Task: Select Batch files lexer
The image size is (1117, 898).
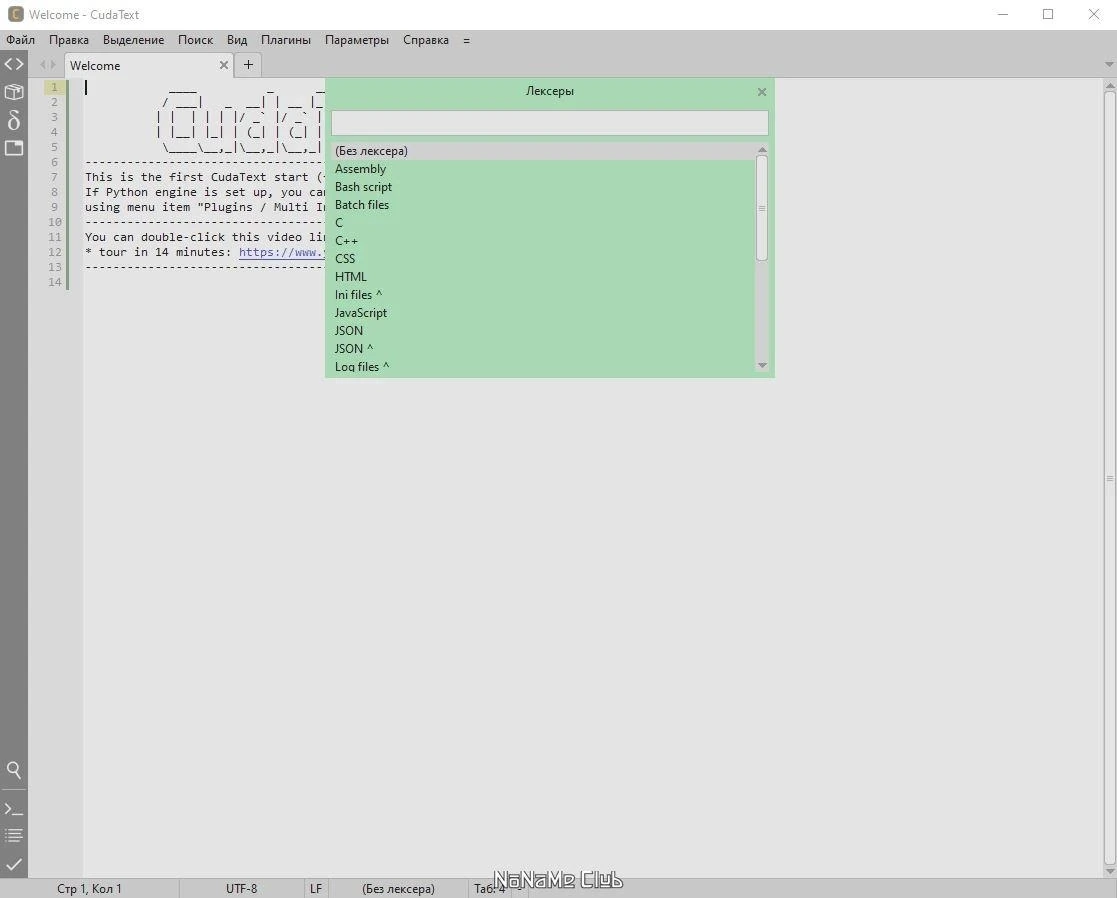Action: point(544,204)
